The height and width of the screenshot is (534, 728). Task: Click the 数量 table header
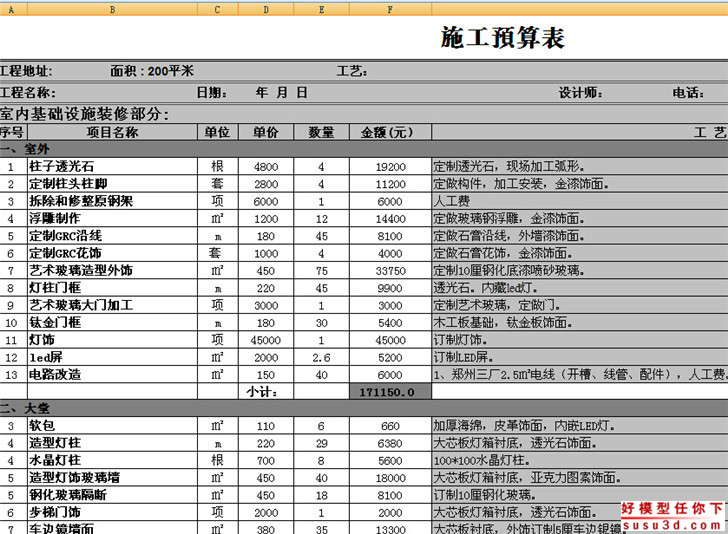(321, 132)
